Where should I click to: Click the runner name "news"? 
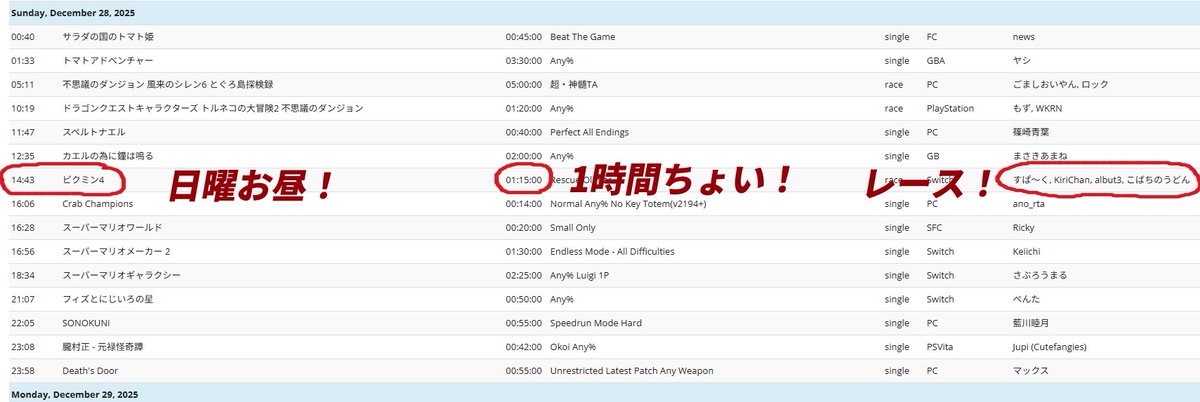click(1023, 37)
